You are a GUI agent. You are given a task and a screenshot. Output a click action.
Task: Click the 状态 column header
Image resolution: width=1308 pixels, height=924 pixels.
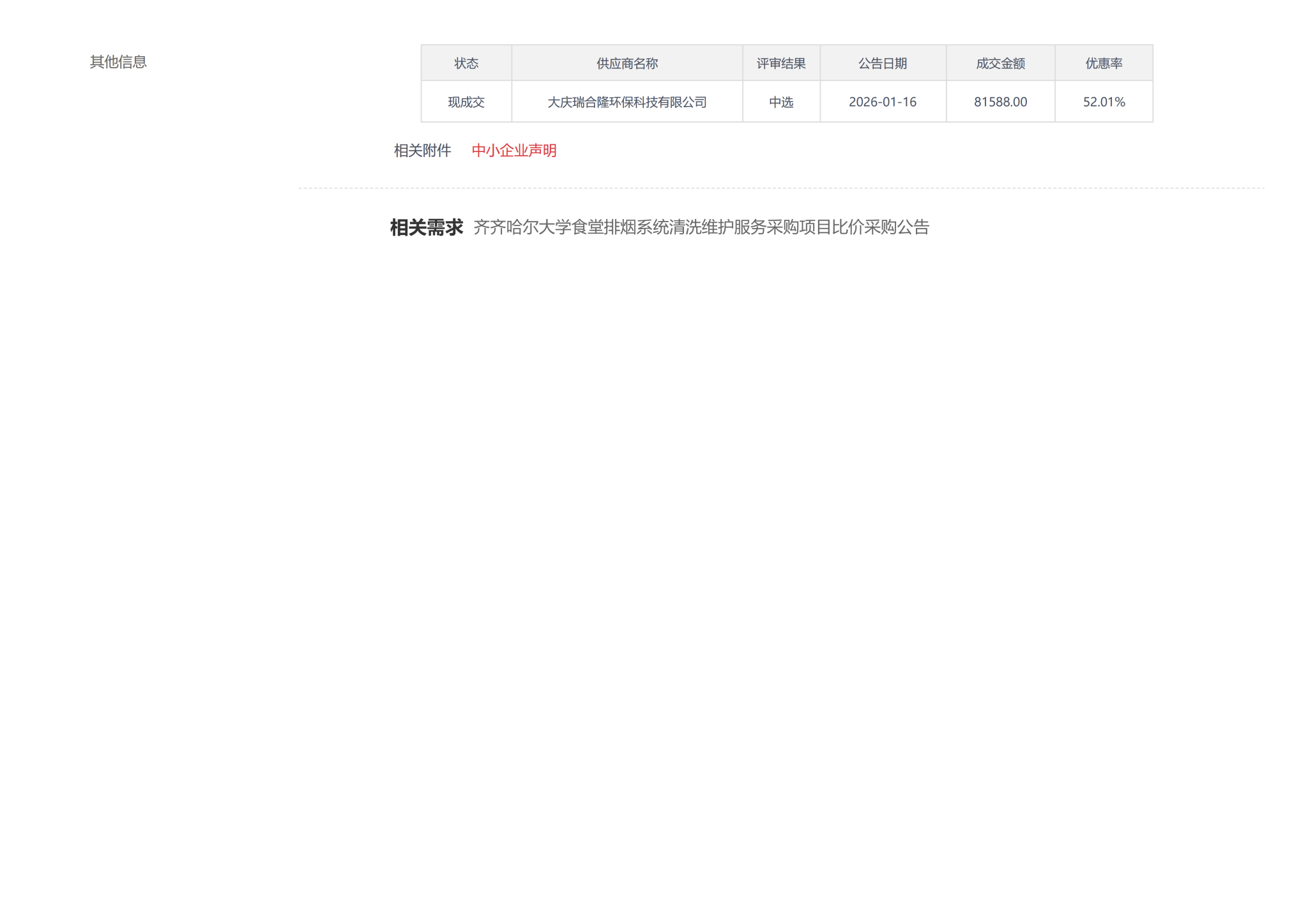point(466,63)
